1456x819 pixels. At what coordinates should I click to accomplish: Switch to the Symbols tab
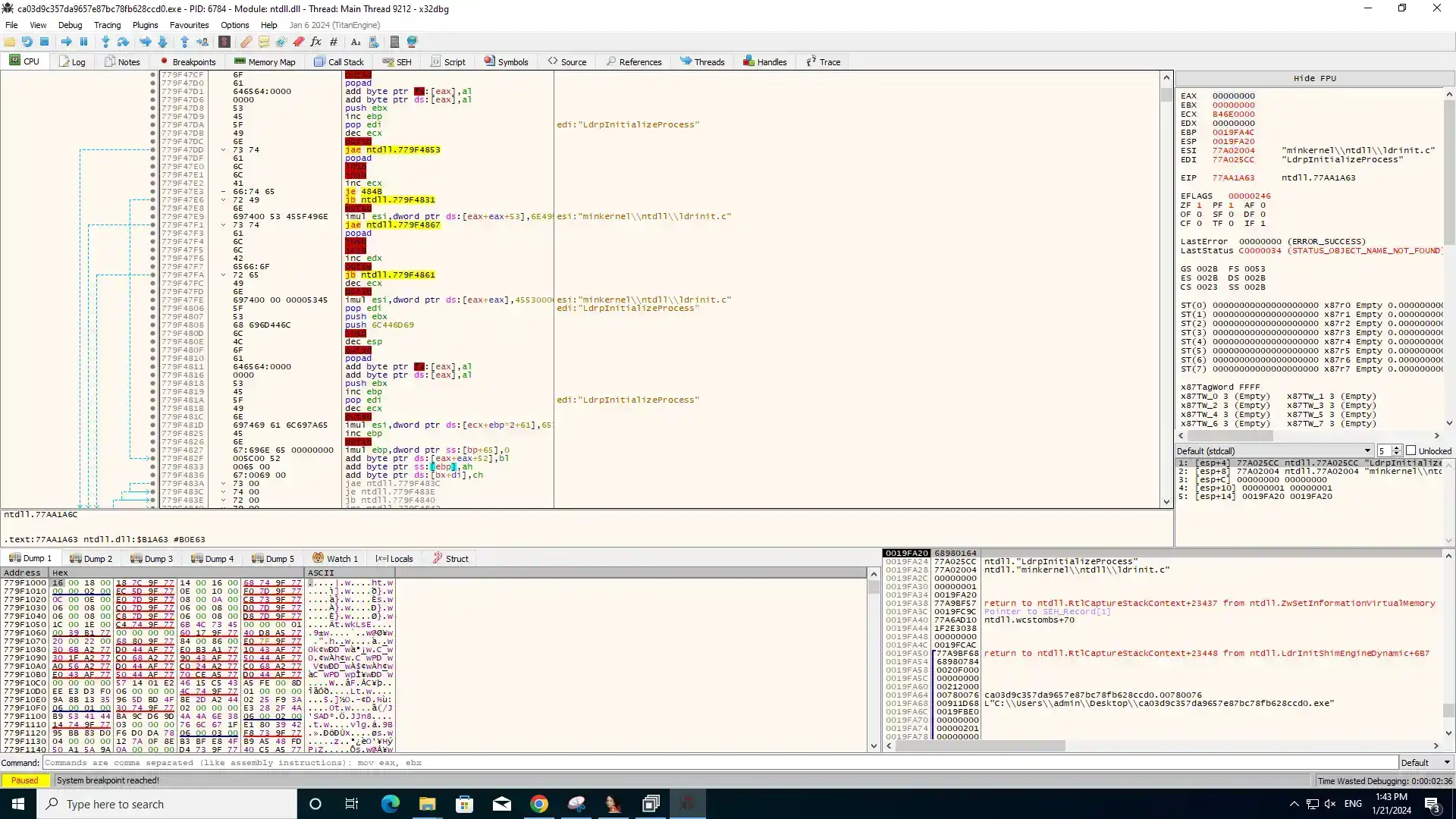pyautogui.click(x=506, y=61)
